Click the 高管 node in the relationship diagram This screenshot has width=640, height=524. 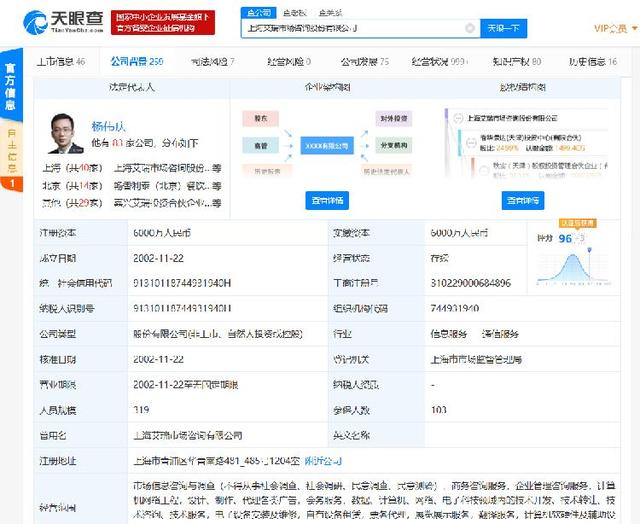tap(261, 145)
